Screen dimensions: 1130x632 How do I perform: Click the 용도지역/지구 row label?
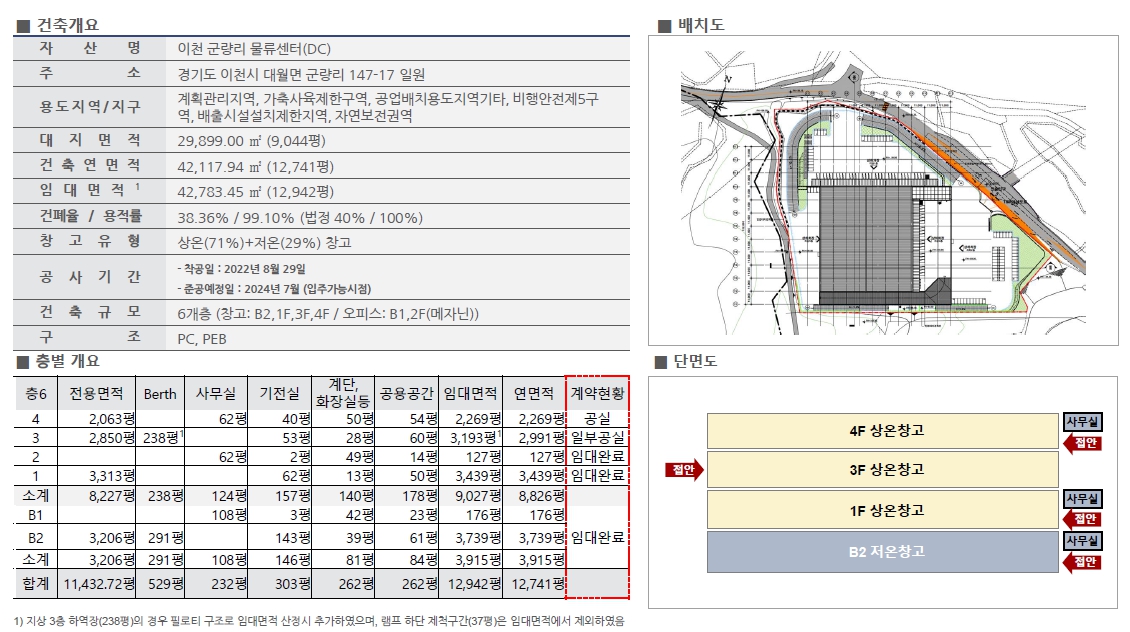click(x=90, y=107)
